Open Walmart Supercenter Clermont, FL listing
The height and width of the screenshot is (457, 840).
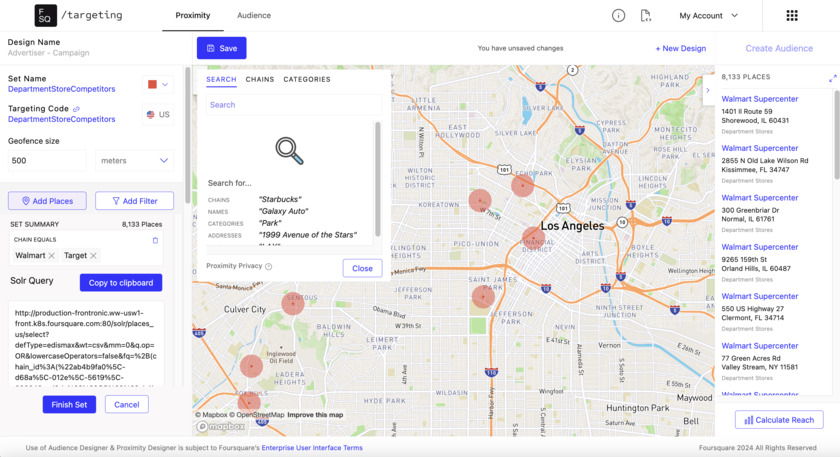(760, 296)
